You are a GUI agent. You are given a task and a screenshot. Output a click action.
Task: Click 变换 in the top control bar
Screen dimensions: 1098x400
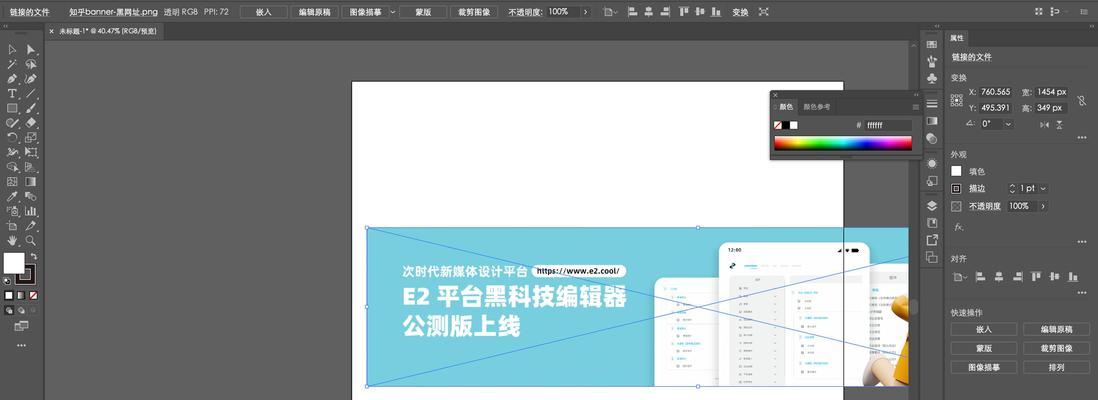coord(740,12)
